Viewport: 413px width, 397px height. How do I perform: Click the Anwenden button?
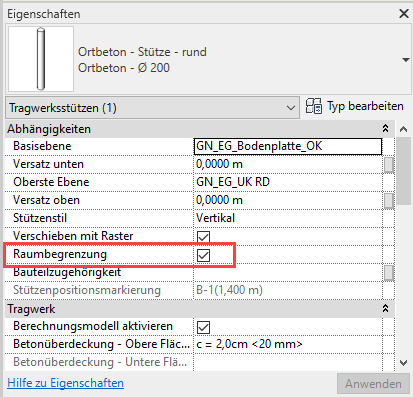click(x=373, y=384)
